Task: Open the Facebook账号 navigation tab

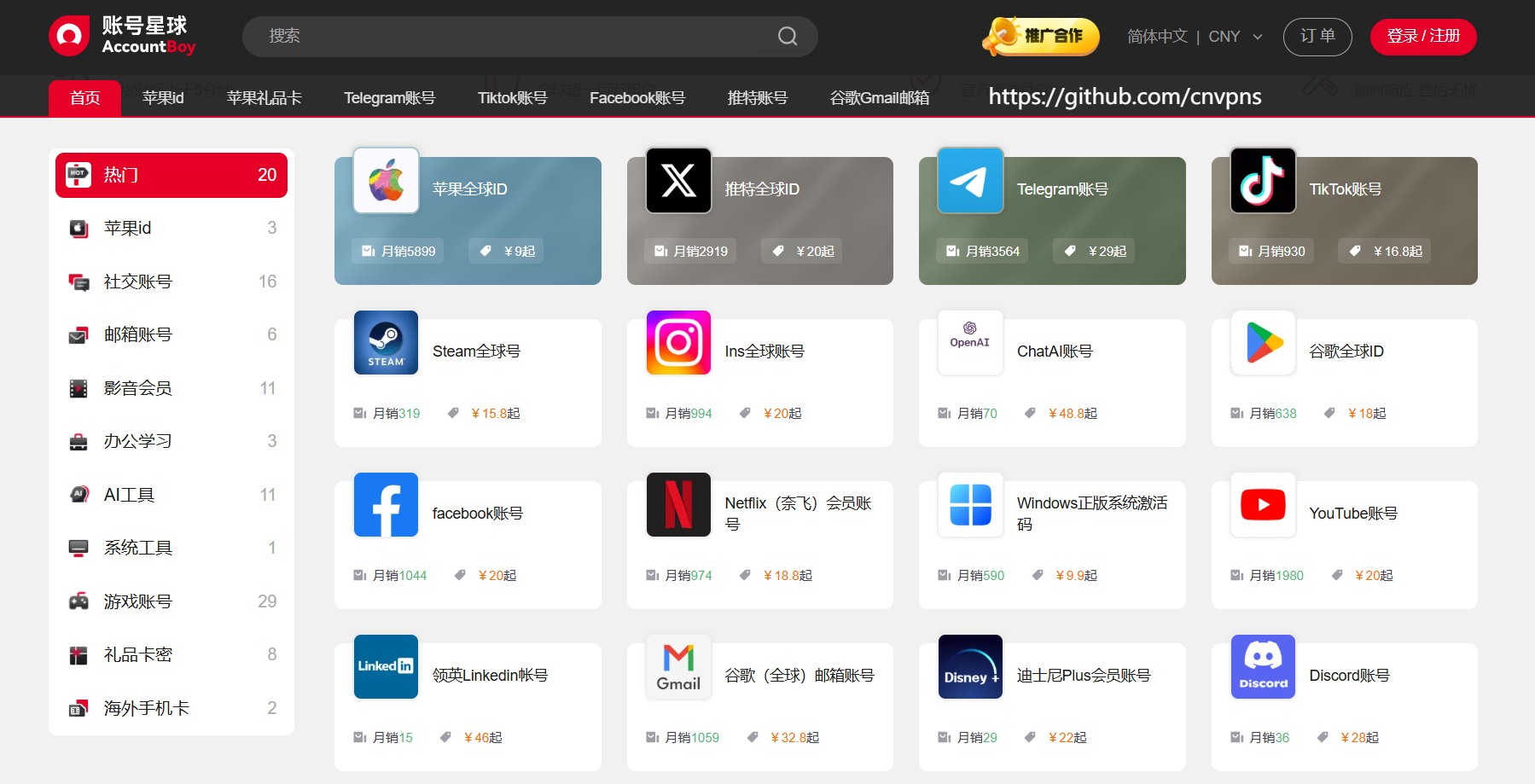Action: coord(637,98)
